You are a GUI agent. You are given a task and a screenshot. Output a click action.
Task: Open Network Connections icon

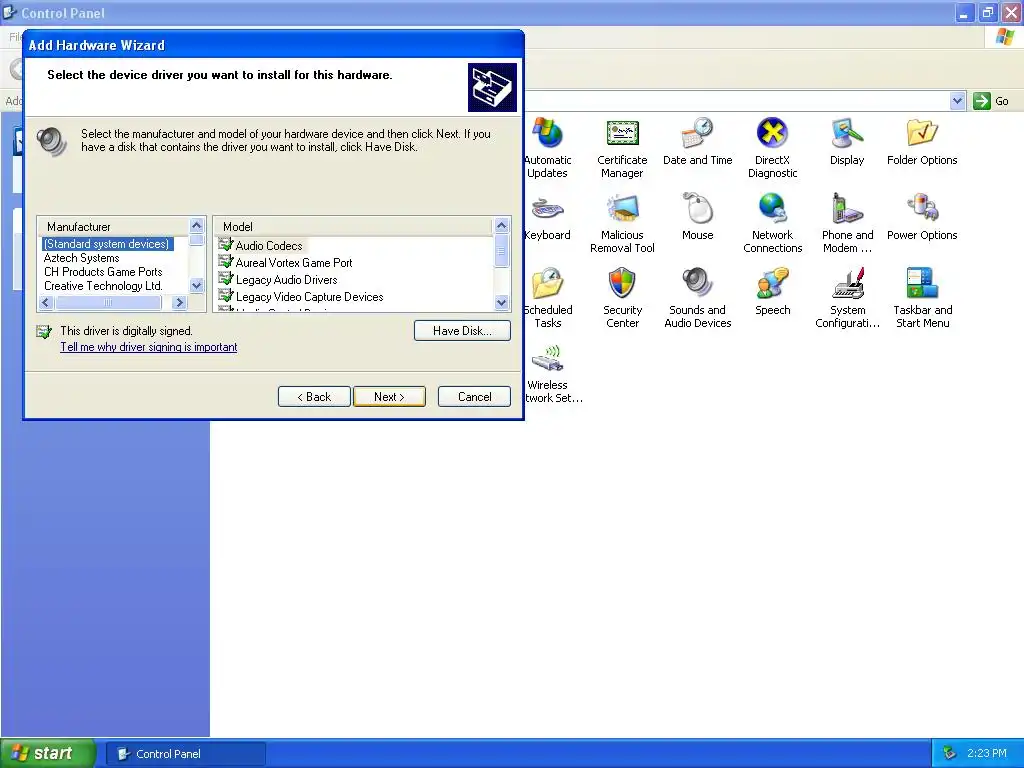tap(773, 210)
